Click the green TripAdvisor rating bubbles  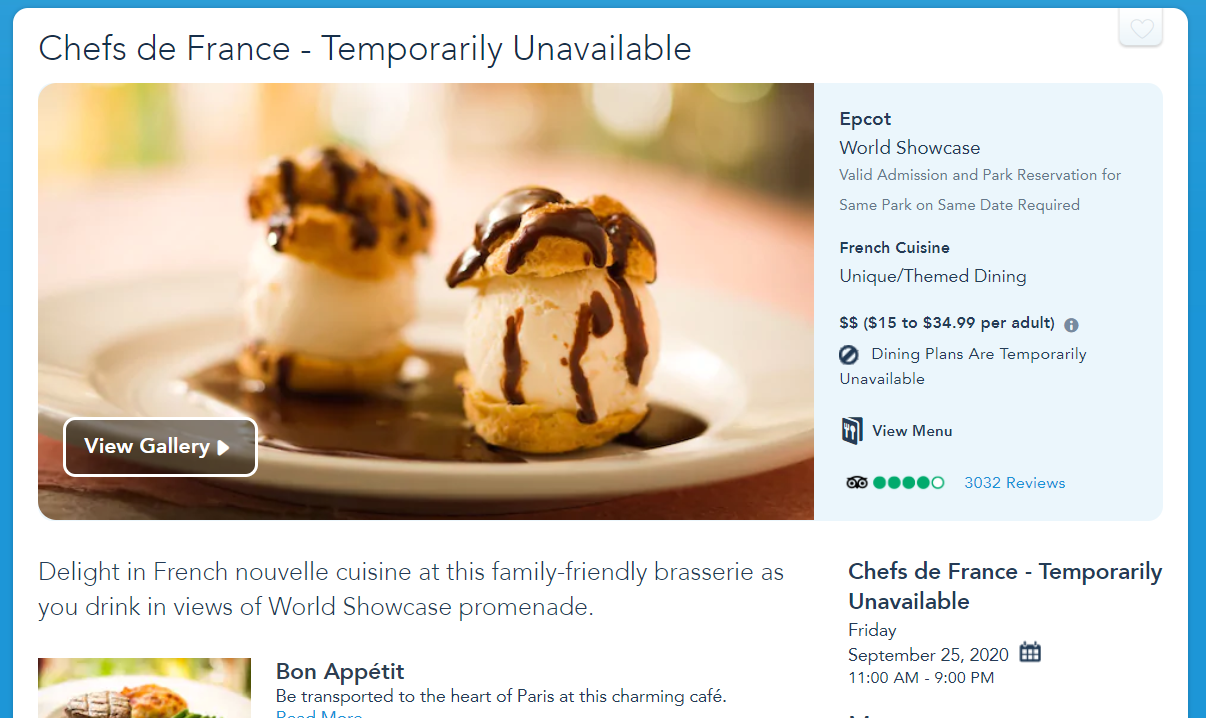(908, 483)
